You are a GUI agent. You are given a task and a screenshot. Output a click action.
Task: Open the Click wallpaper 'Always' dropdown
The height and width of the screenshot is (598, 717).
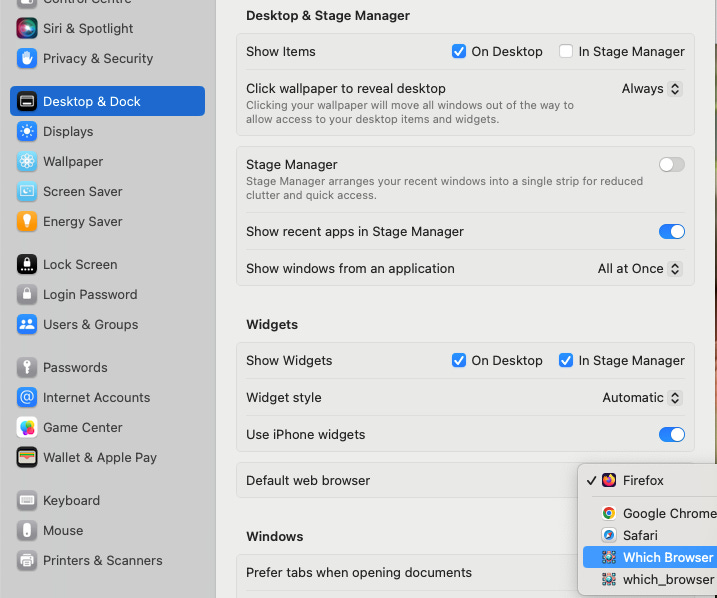coord(652,89)
